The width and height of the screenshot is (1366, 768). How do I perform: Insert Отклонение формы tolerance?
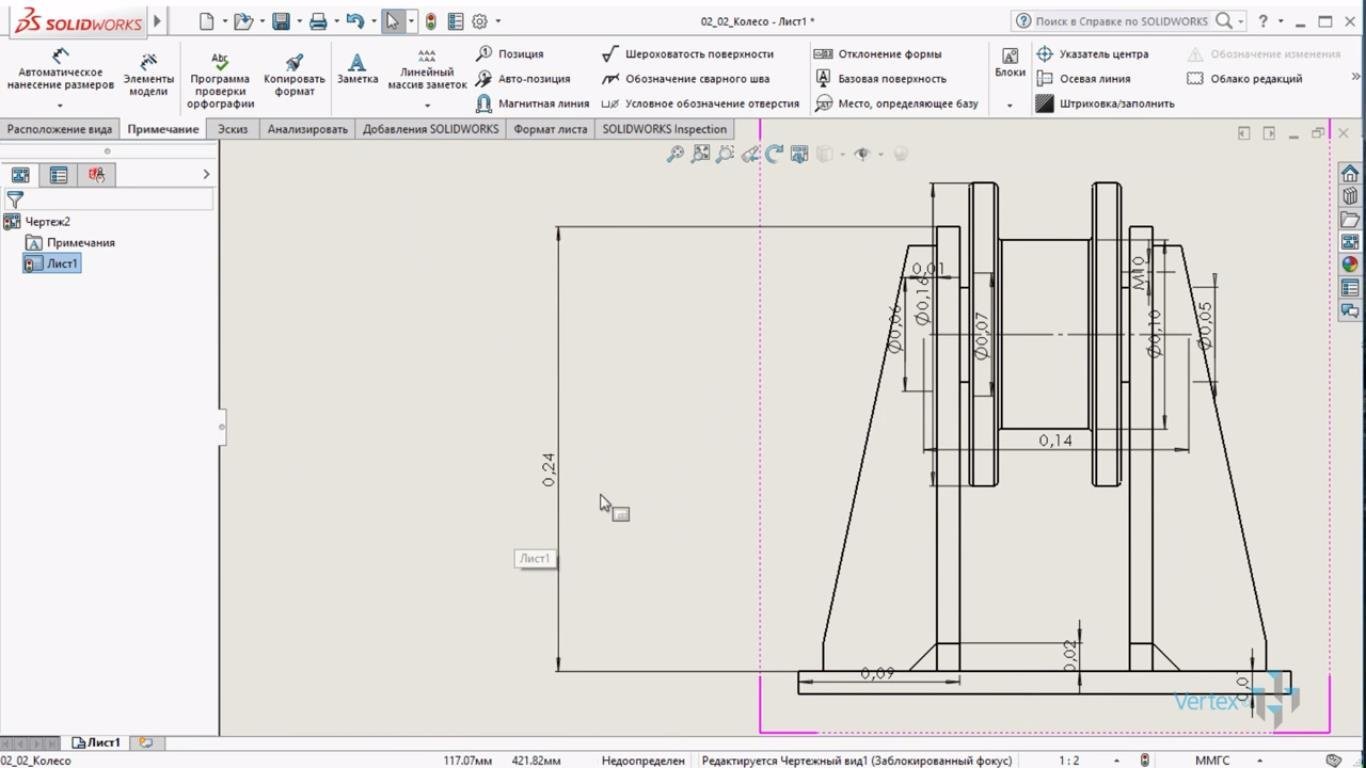pyautogui.click(x=878, y=54)
